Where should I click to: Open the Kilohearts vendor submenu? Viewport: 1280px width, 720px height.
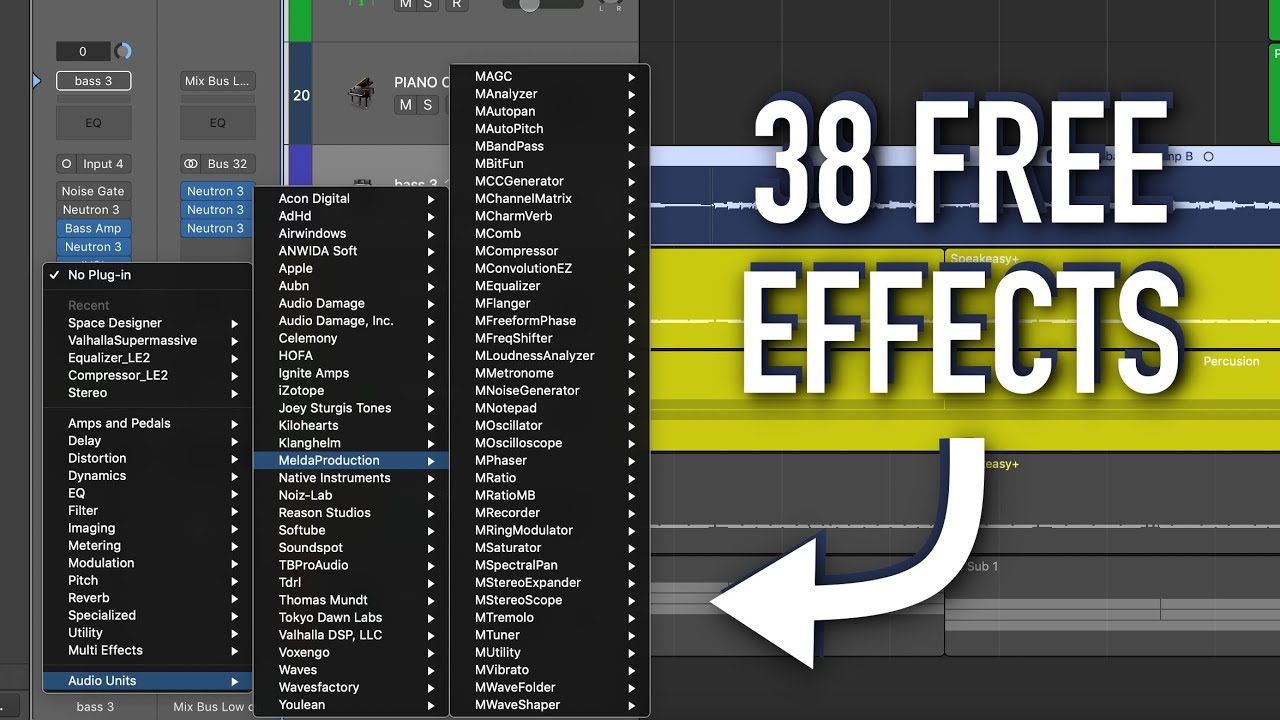point(351,426)
